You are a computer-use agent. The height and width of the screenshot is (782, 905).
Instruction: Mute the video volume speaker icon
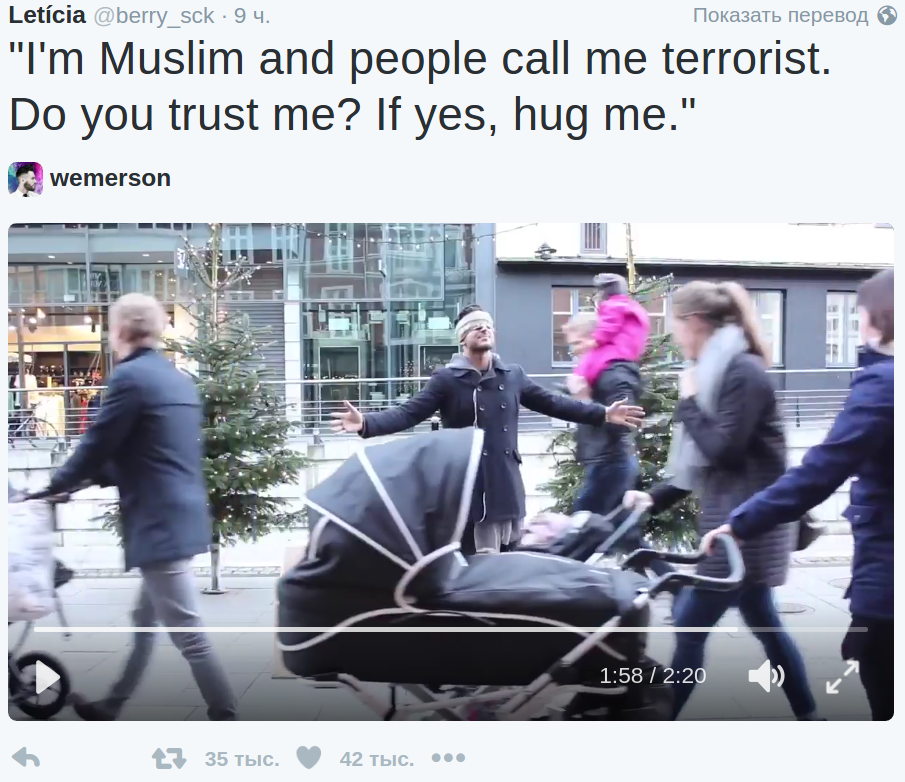point(766,675)
